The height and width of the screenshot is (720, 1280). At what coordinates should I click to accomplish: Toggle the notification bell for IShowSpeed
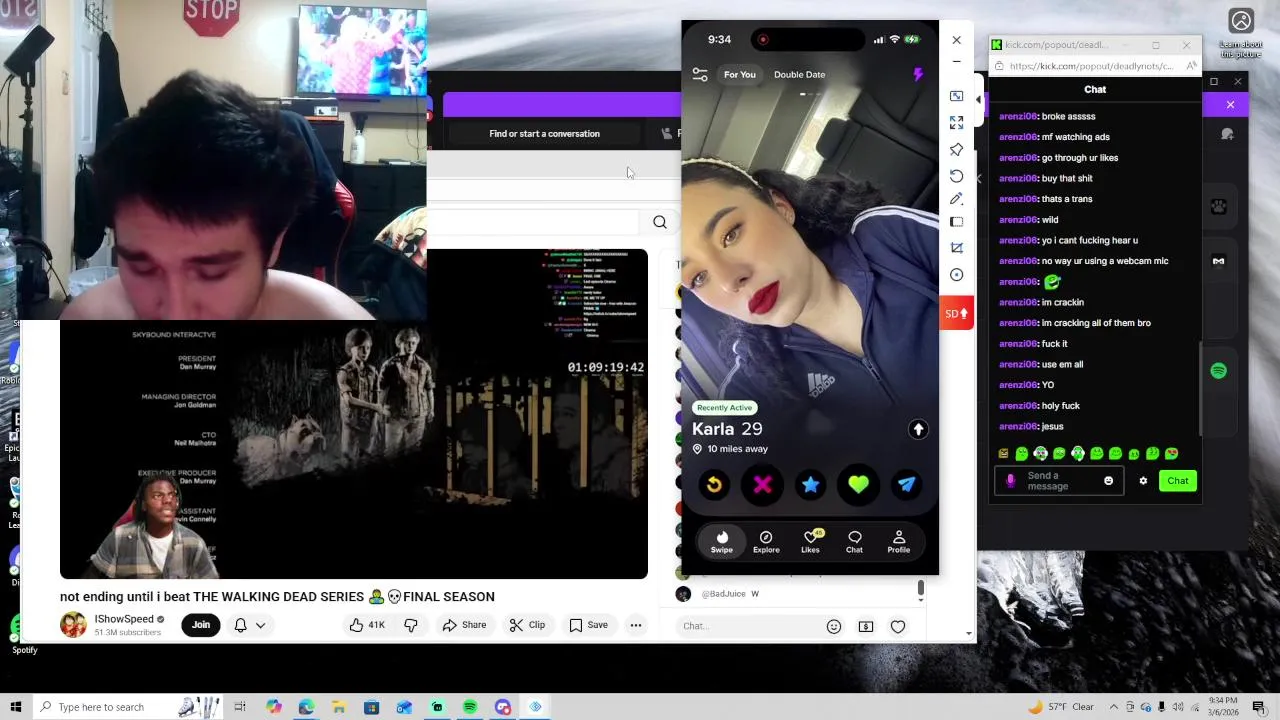coord(240,625)
